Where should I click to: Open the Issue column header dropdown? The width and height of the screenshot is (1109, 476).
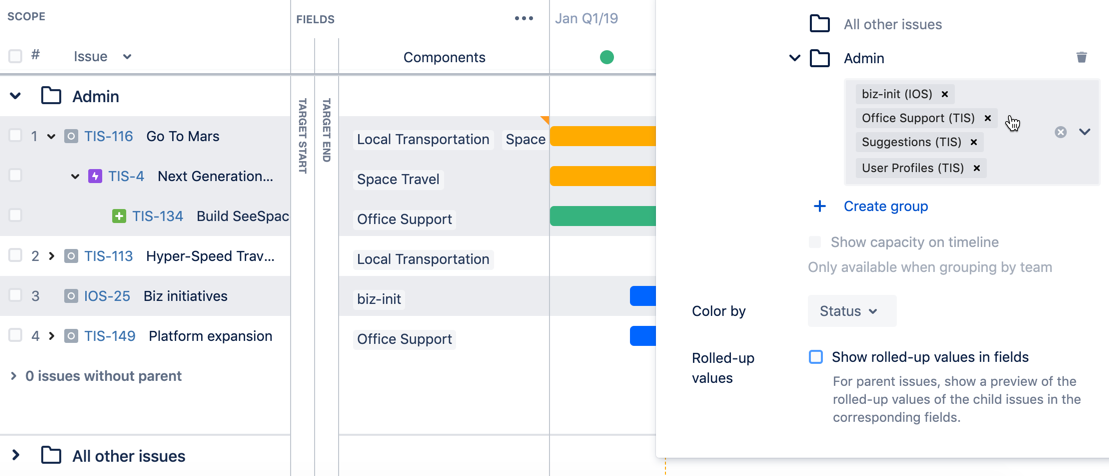coord(127,57)
